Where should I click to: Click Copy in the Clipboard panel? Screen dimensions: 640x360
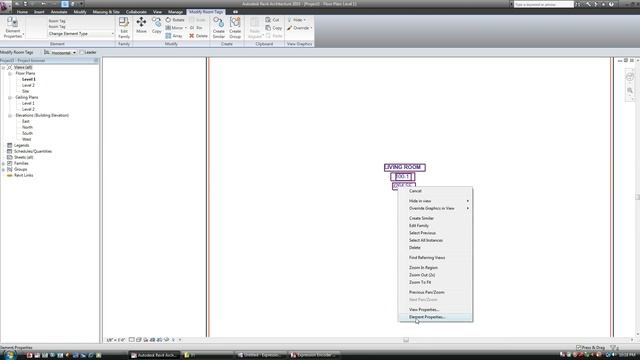(x=273, y=28)
